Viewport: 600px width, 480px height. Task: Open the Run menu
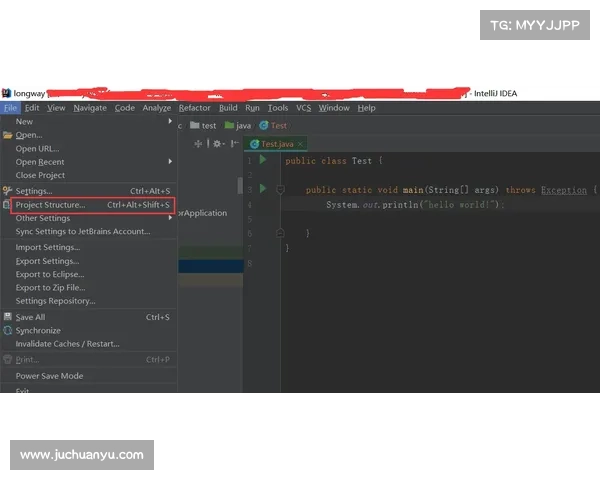click(252, 108)
